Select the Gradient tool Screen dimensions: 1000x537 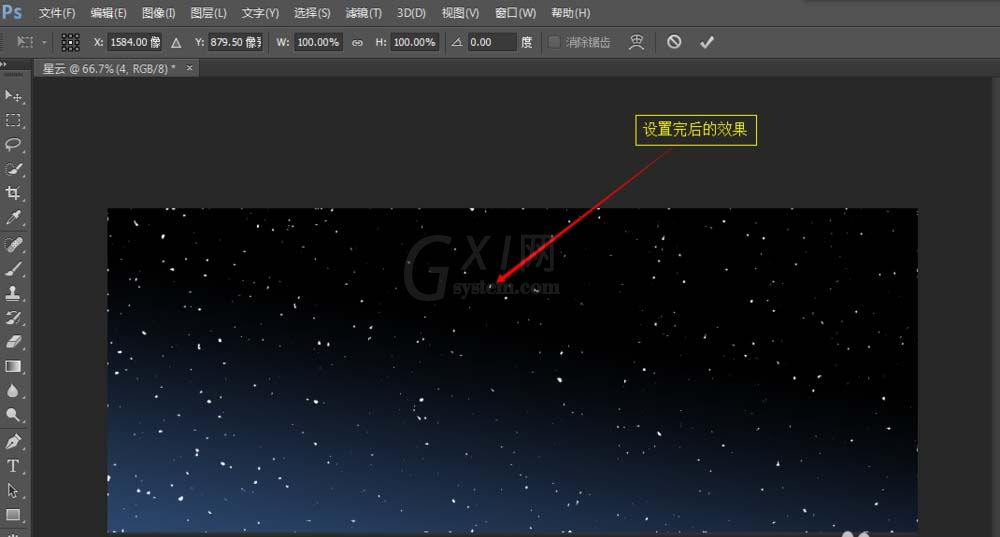(13, 367)
